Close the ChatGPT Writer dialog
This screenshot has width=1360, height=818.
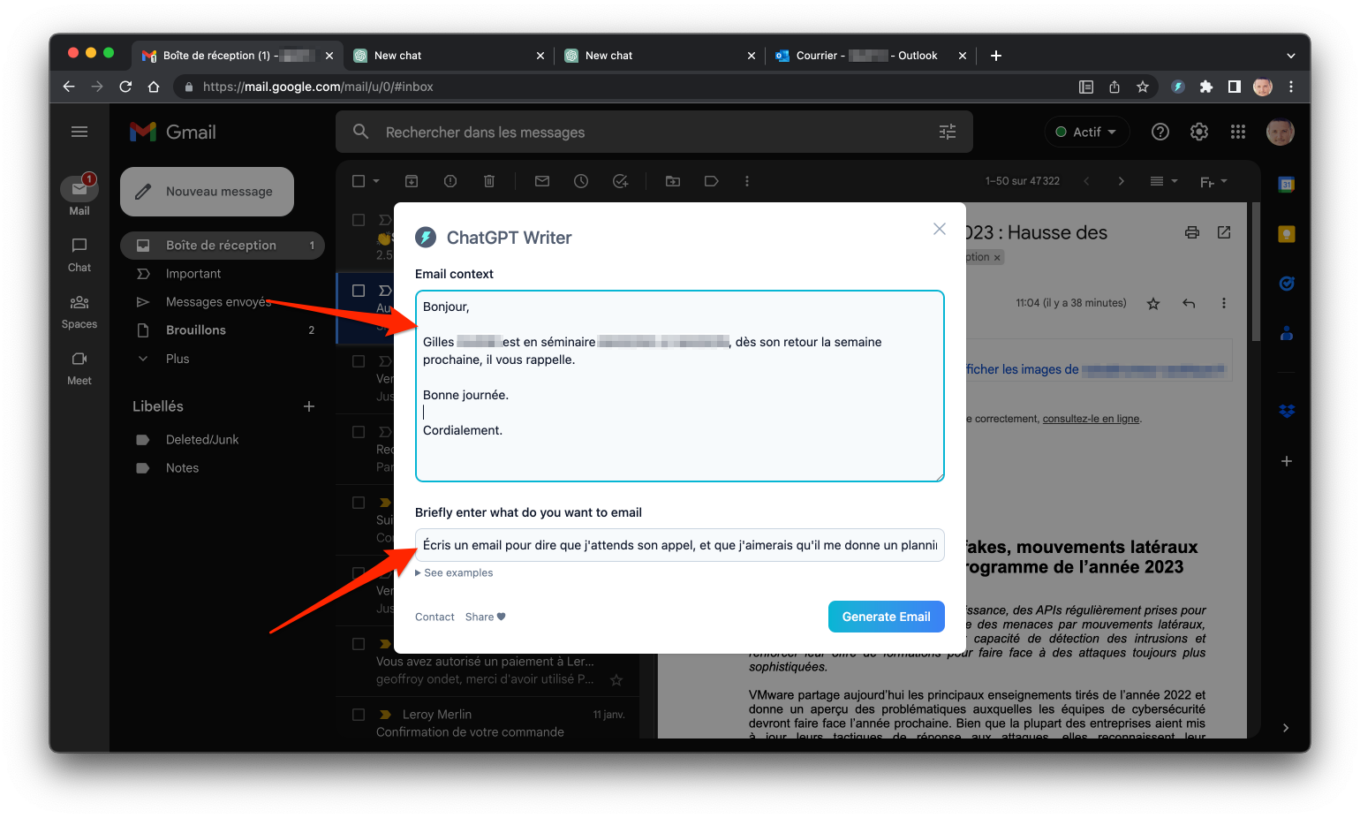pyautogui.click(x=939, y=229)
